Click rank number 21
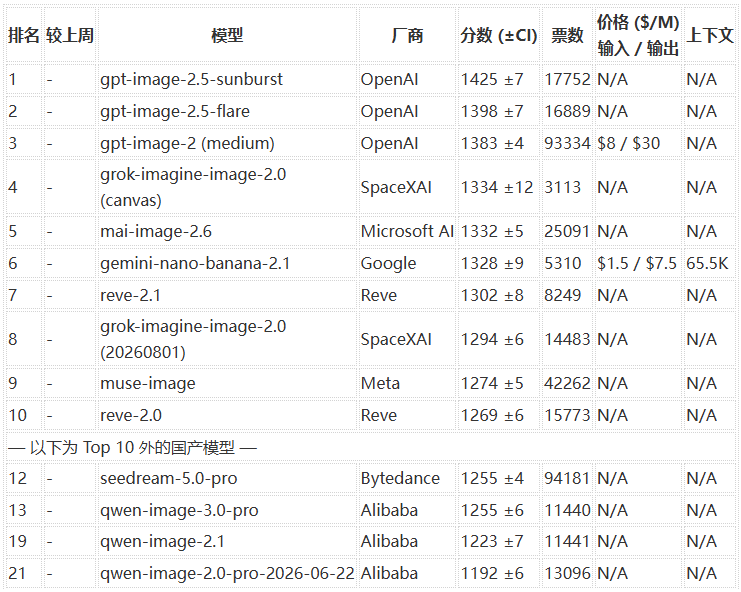This screenshot has height=592, width=741. [x=17, y=574]
